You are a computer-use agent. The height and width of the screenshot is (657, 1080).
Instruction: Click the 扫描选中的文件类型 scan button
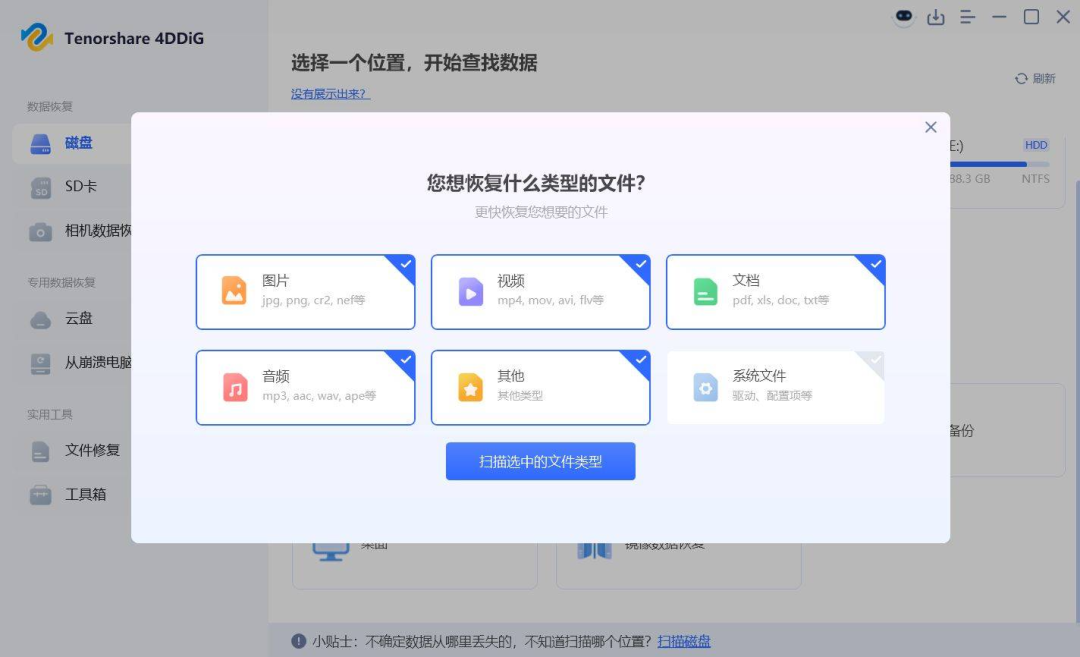[x=540, y=461]
